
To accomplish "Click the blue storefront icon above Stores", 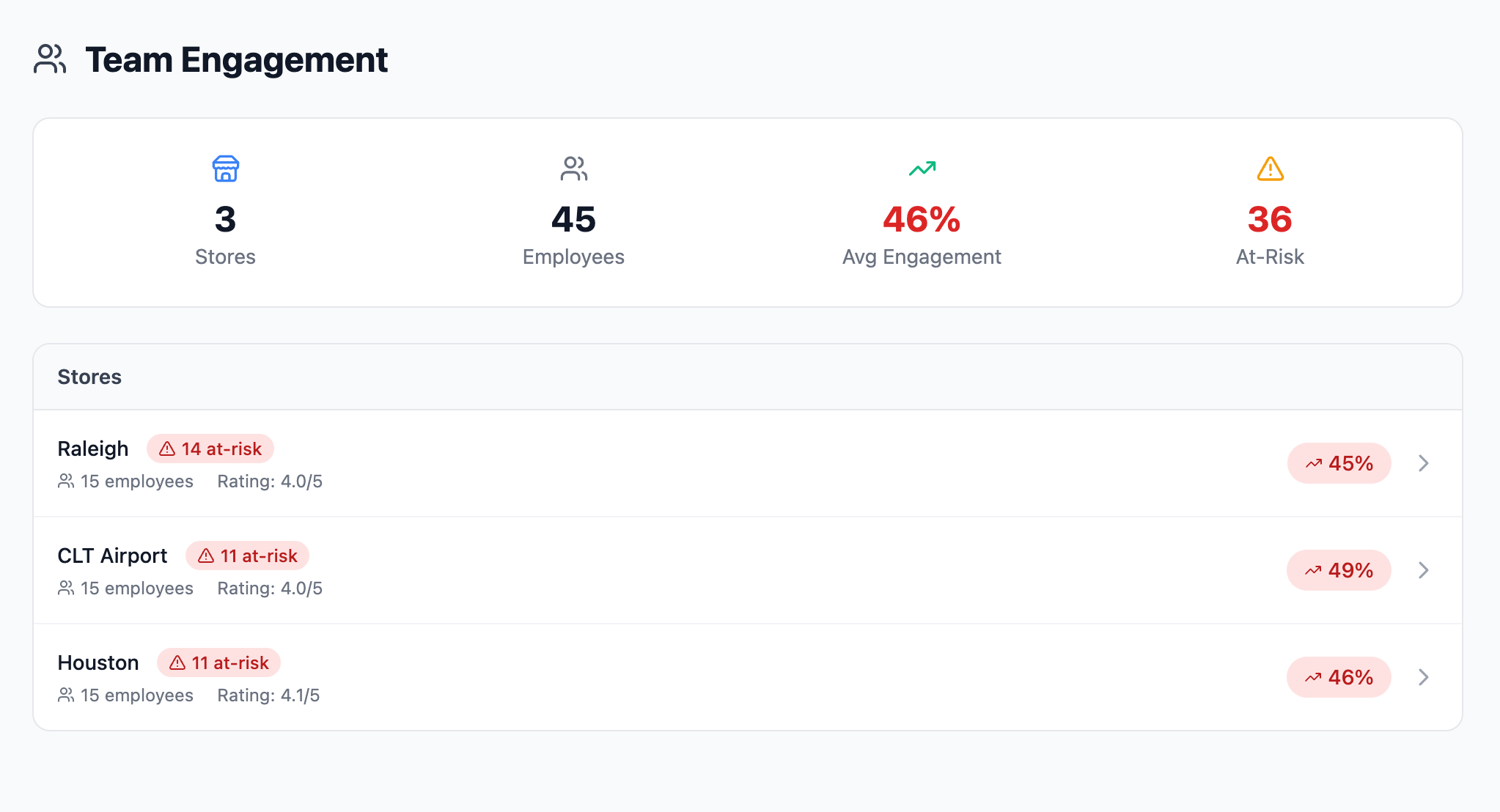I will click(x=225, y=169).
